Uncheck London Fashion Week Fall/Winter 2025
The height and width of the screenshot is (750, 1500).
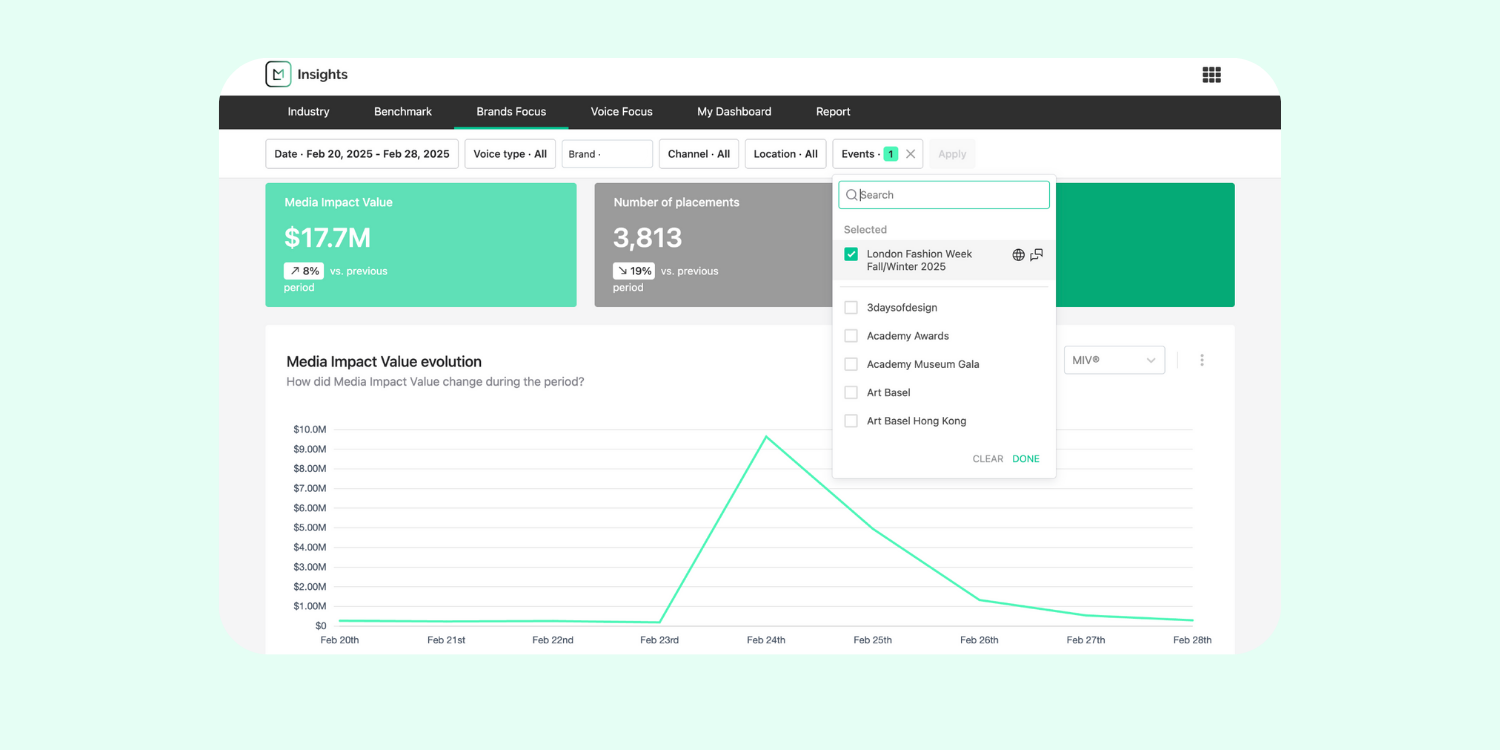(x=851, y=254)
